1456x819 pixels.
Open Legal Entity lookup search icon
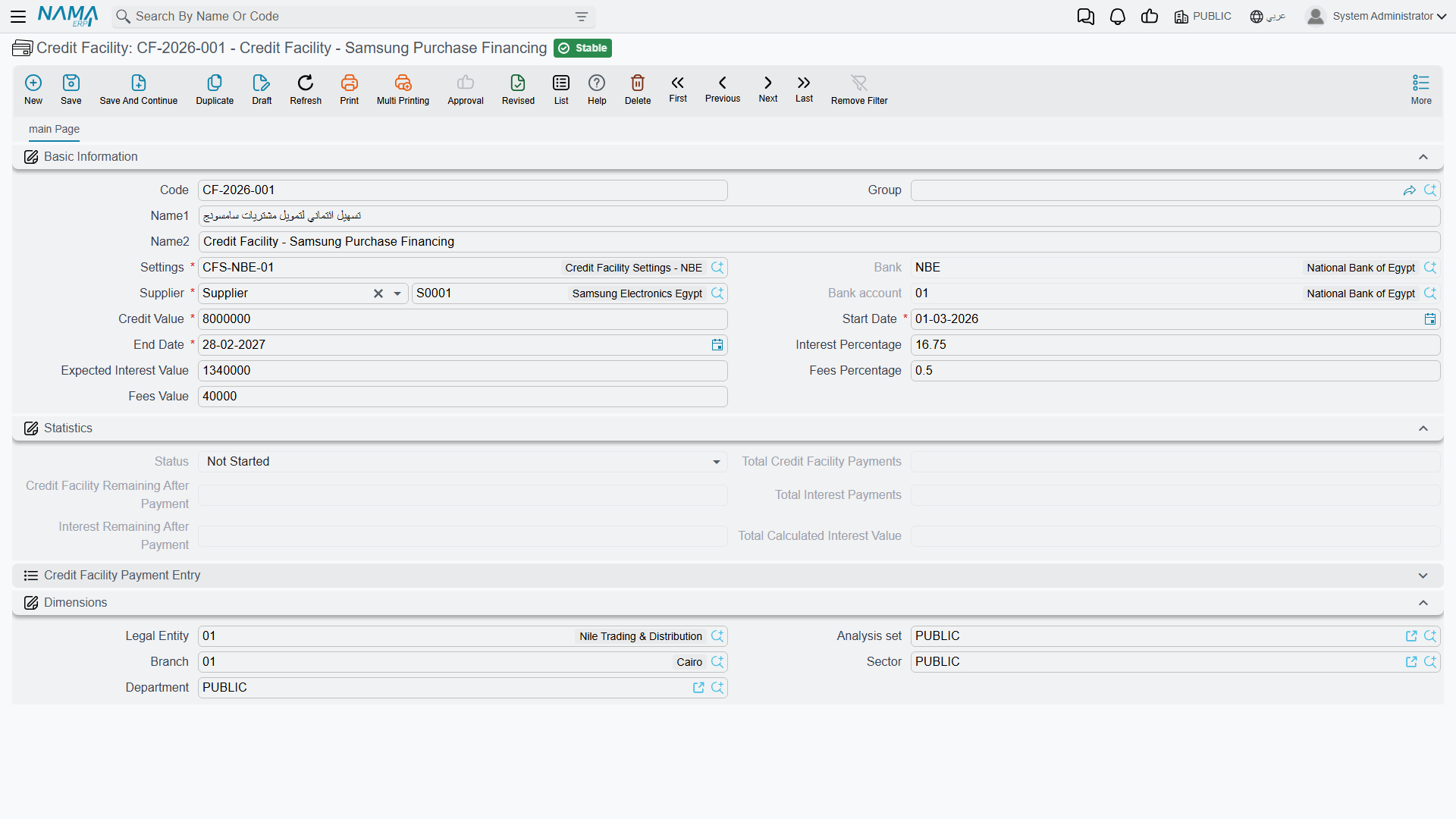717,636
